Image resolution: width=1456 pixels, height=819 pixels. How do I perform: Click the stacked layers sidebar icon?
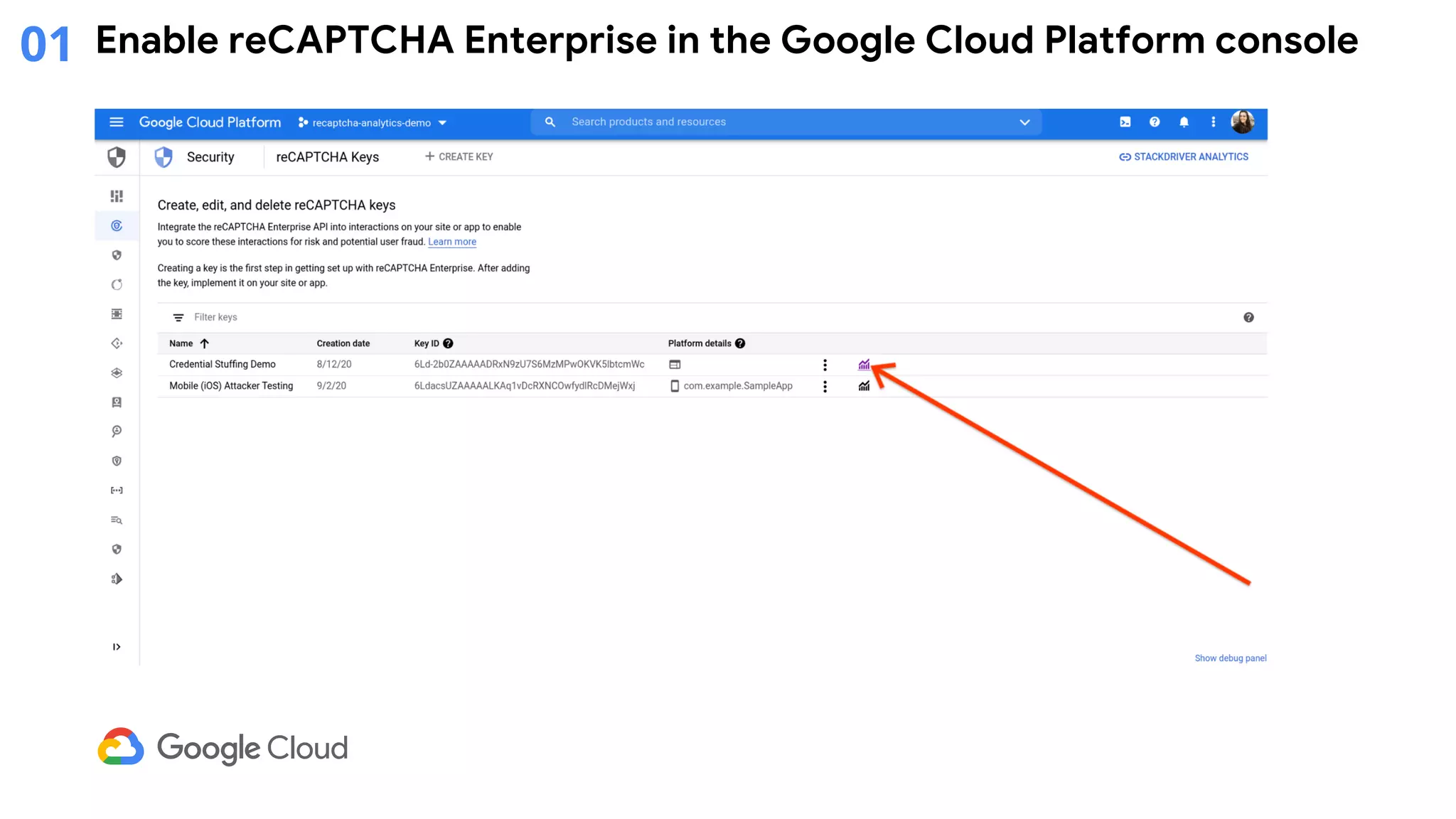coord(117,373)
